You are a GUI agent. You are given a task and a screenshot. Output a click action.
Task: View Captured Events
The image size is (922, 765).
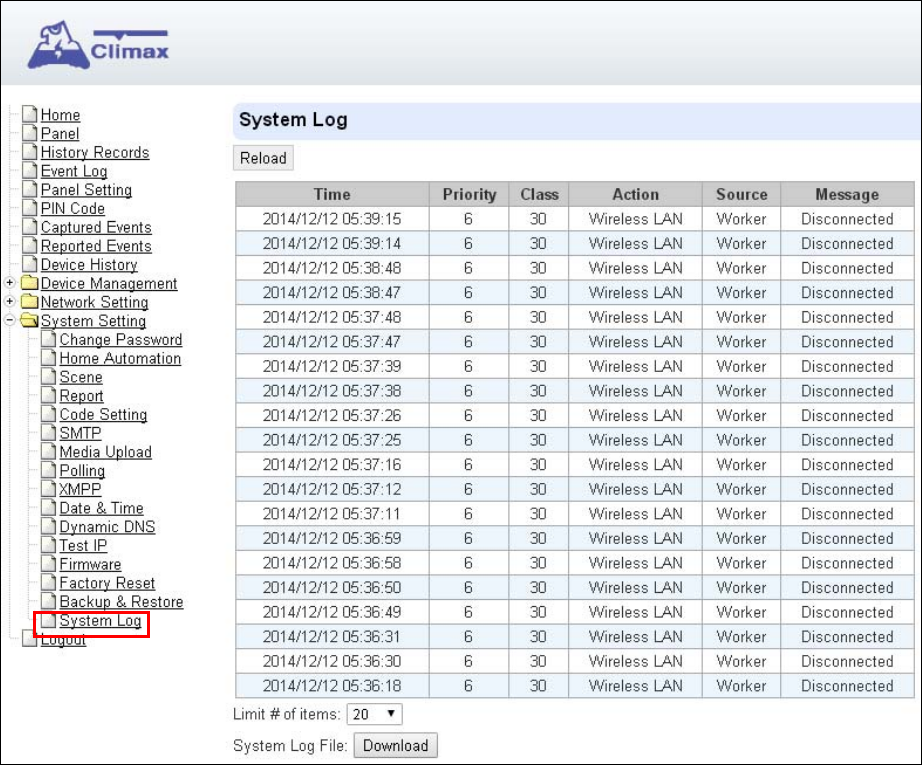coord(96,228)
